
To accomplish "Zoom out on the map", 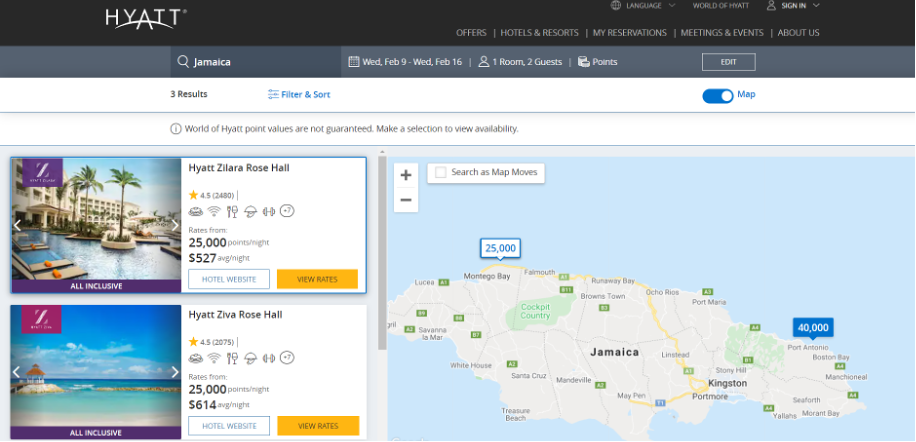I will (x=406, y=200).
